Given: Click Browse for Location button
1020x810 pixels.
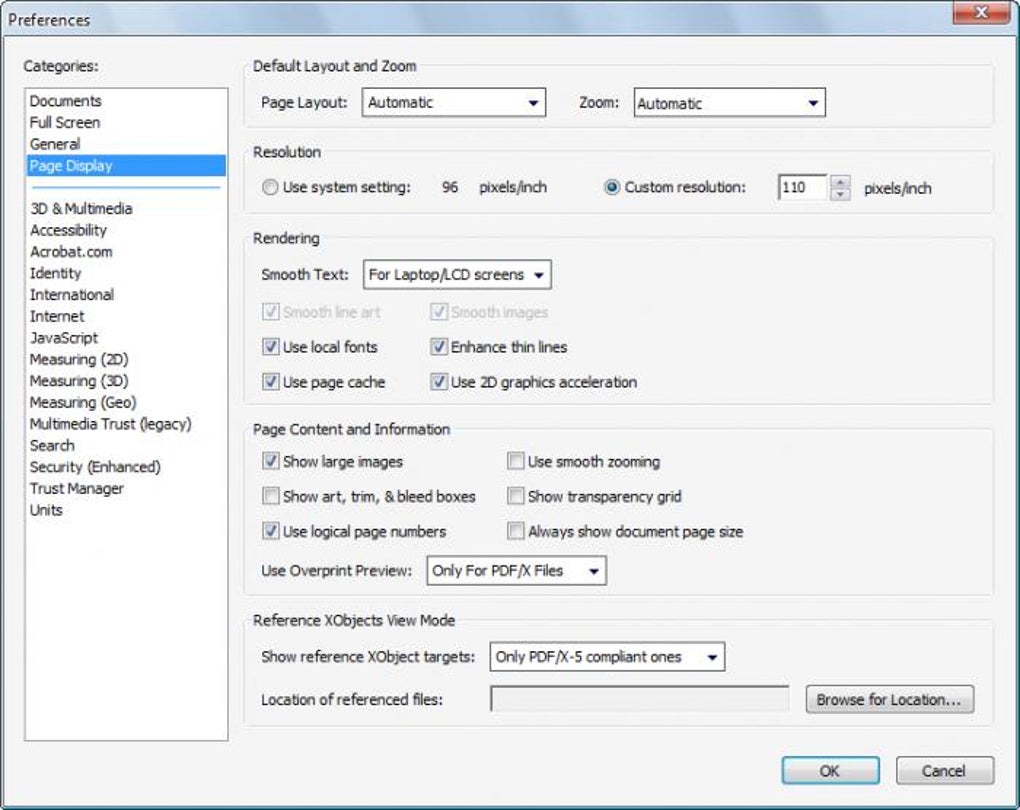Looking at the screenshot, I should 889,700.
